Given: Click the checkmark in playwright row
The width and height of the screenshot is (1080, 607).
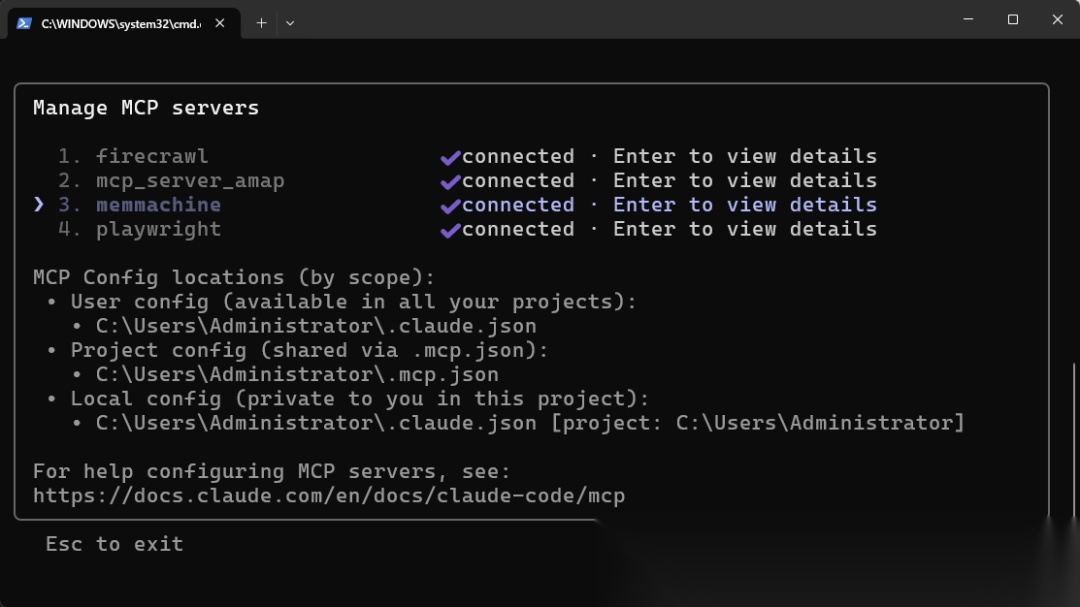Looking at the screenshot, I should click(x=450, y=230).
